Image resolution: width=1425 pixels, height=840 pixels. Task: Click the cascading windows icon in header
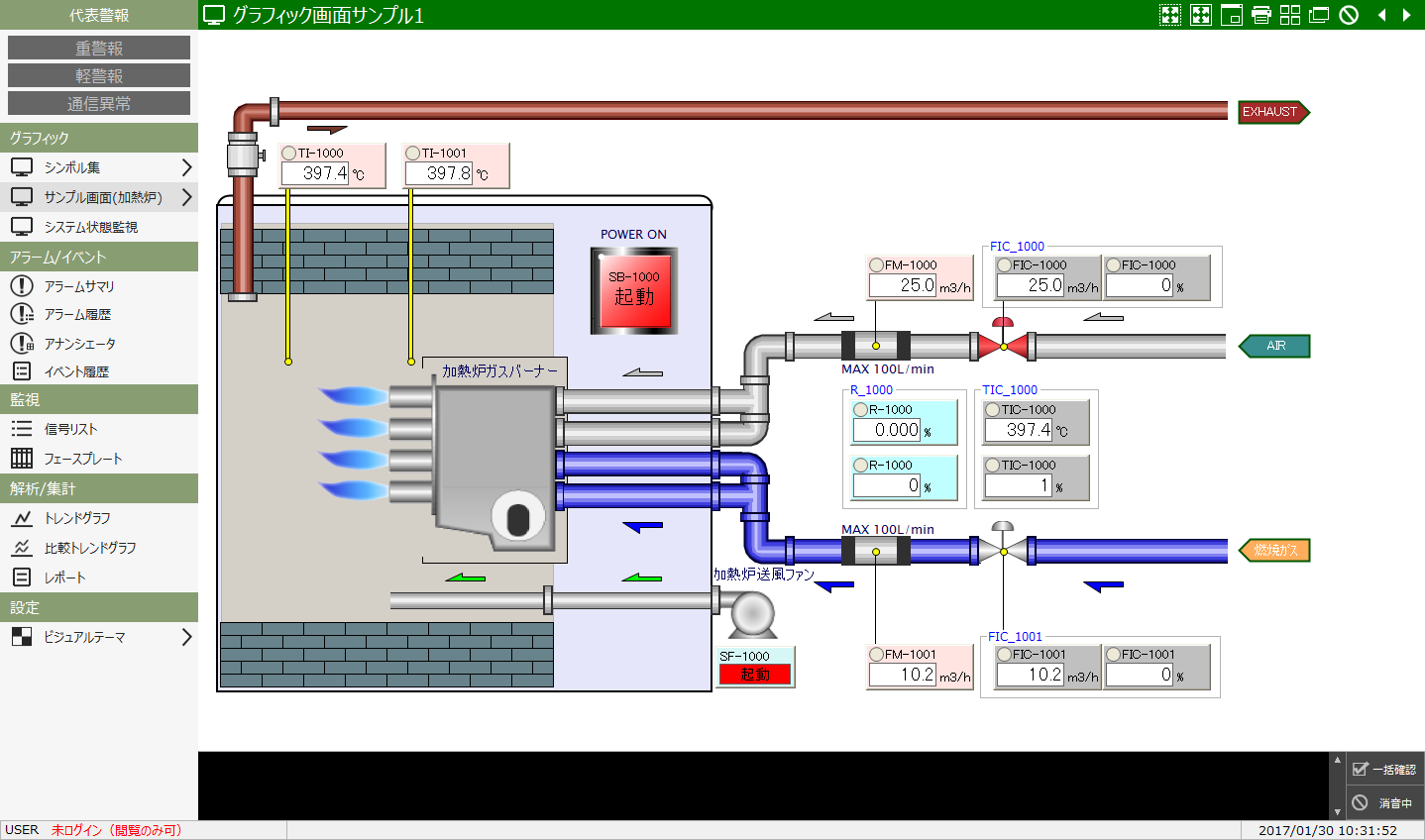coord(1319,15)
